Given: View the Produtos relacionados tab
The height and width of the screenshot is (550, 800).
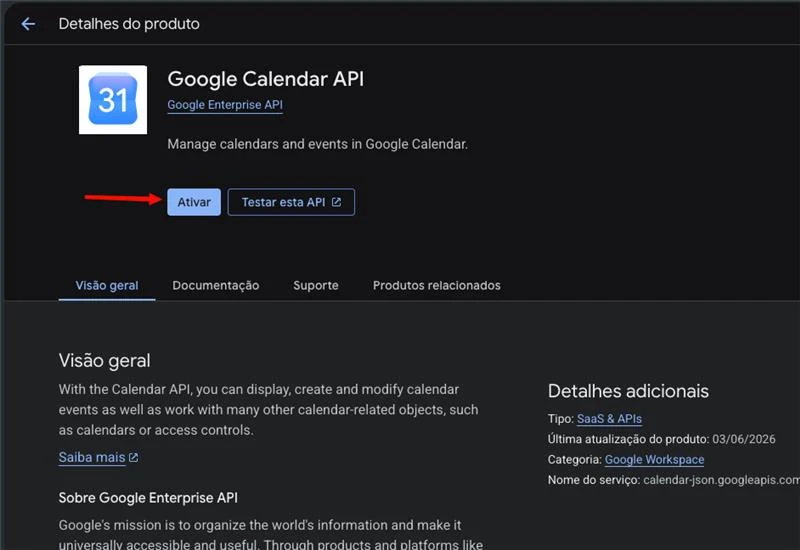Looking at the screenshot, I should tap(436, 285).
